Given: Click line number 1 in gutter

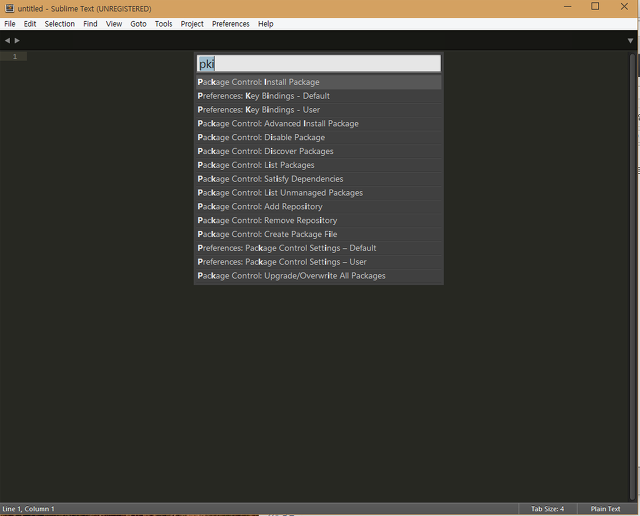Looking at the screenshot, I should tap(15, 56).
